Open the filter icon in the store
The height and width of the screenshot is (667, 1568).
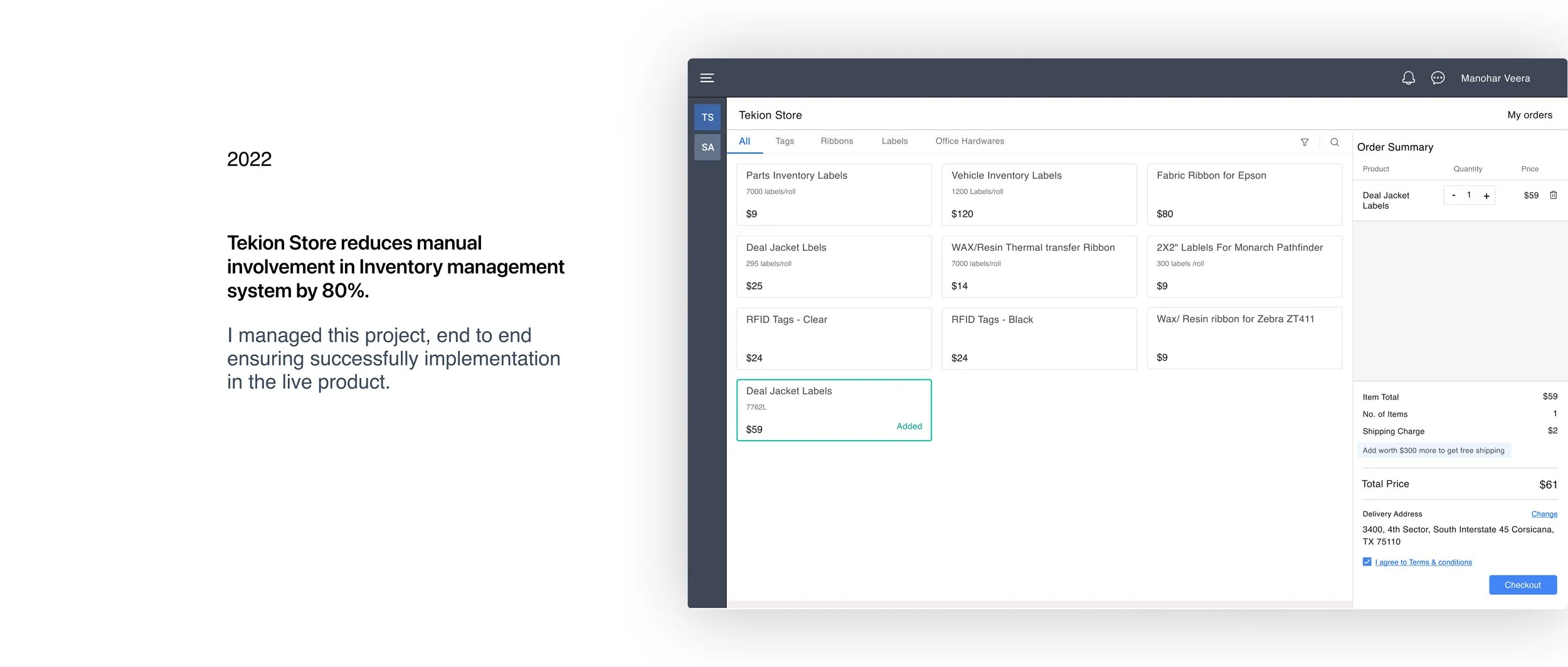(1305, 142)
